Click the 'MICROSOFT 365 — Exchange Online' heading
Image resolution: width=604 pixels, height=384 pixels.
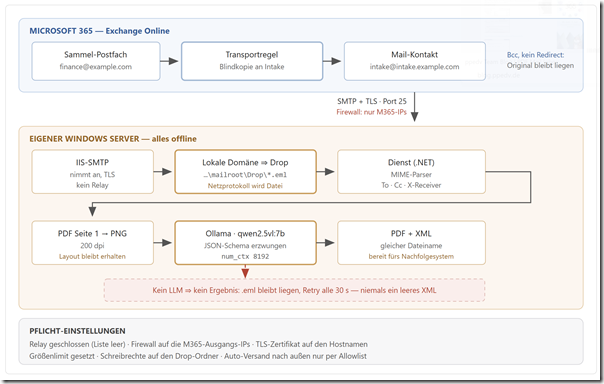(99, 31)
